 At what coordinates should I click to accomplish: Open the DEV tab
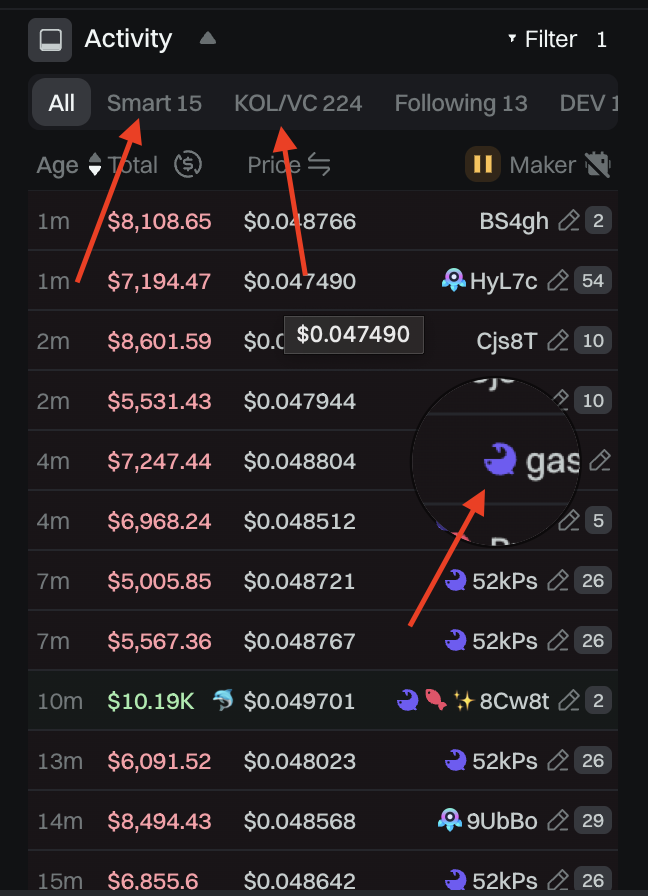click(588, 103)
